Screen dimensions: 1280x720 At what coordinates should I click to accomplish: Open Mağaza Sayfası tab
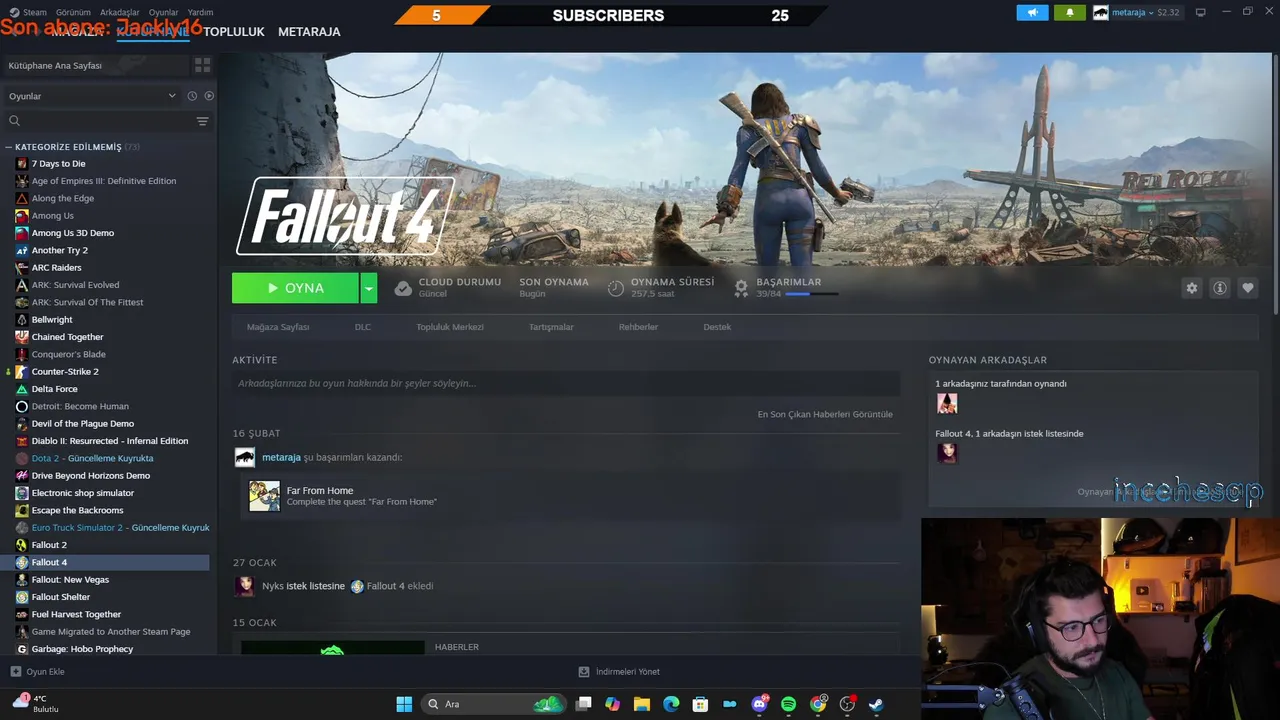click(278, 327)
